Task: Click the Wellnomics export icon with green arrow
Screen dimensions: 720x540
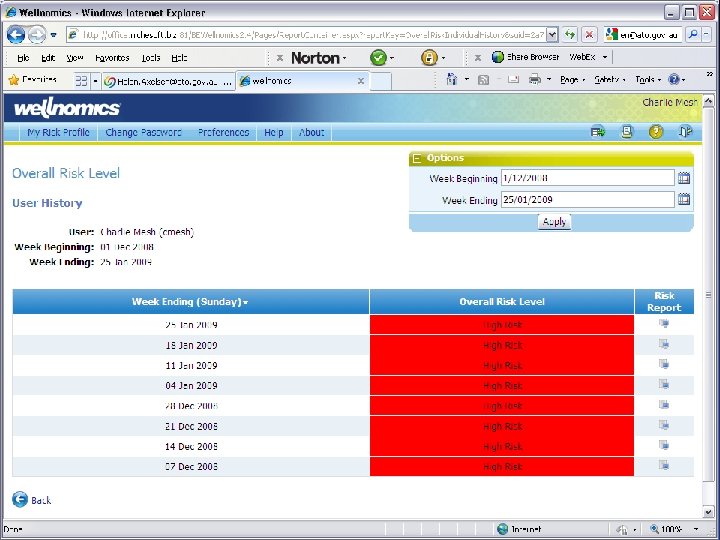Action: coord(598,132)
